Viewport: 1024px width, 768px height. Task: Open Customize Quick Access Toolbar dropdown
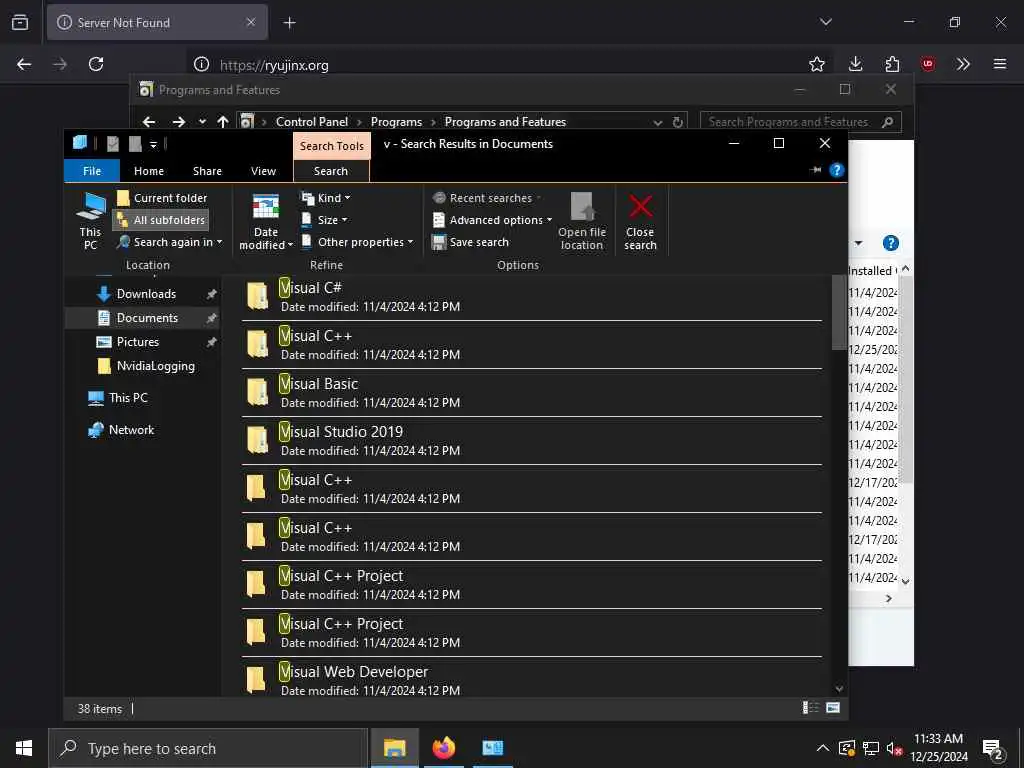(153, 144)
